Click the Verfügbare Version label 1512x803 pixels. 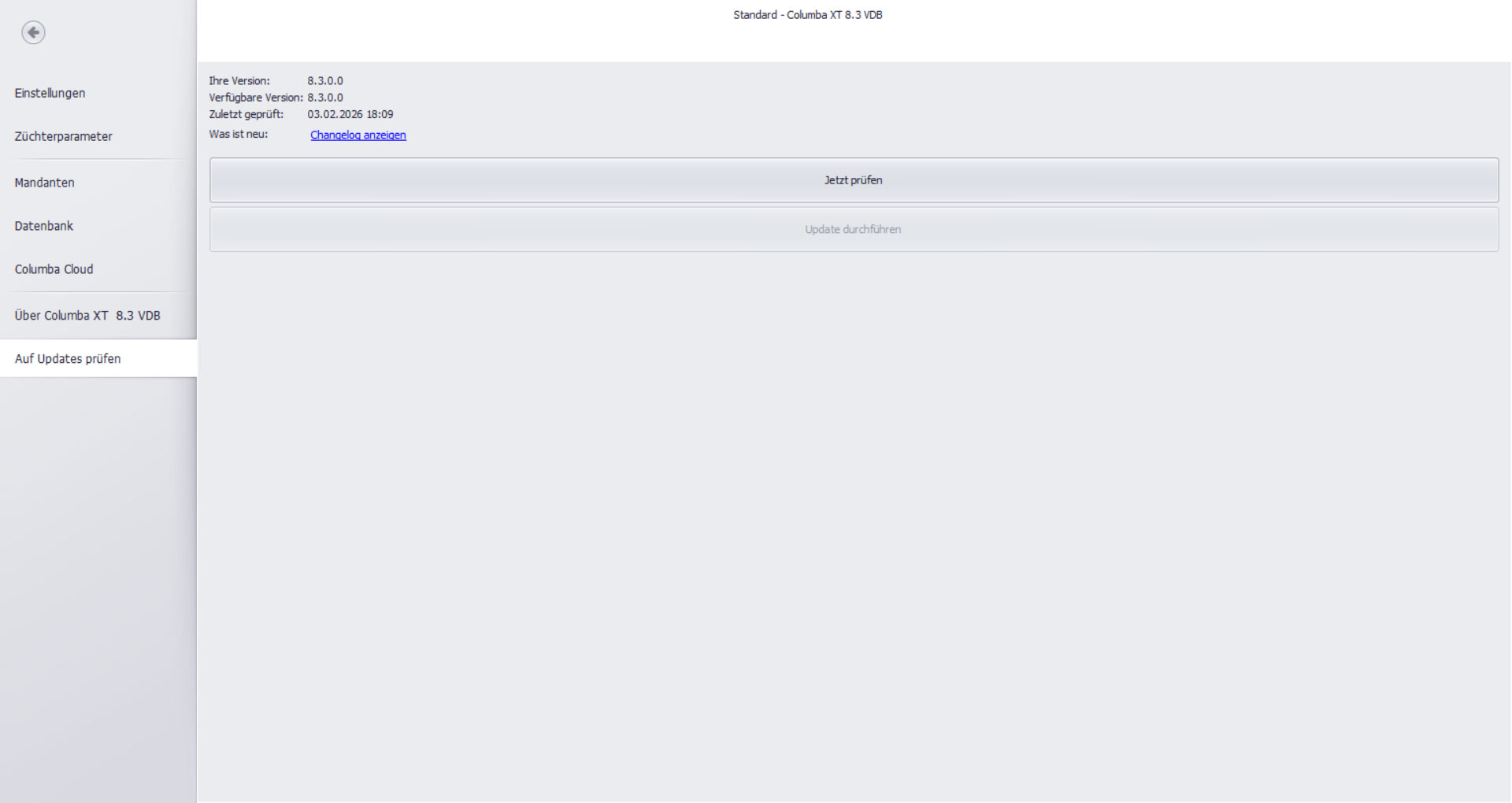pyautogui.click(x=255, y=98)
